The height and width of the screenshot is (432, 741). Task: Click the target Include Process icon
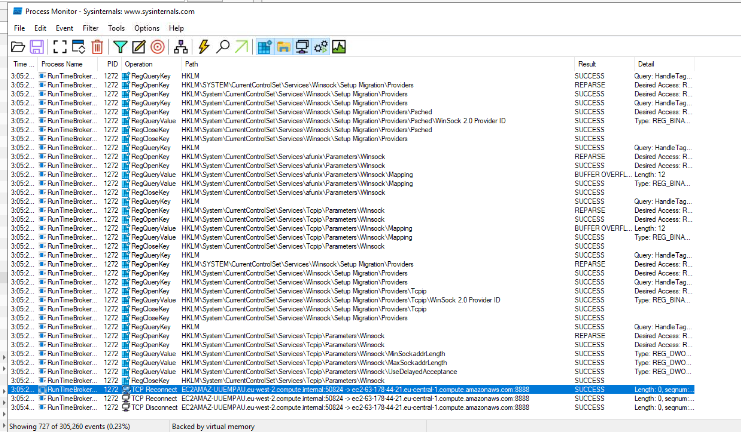157,47
